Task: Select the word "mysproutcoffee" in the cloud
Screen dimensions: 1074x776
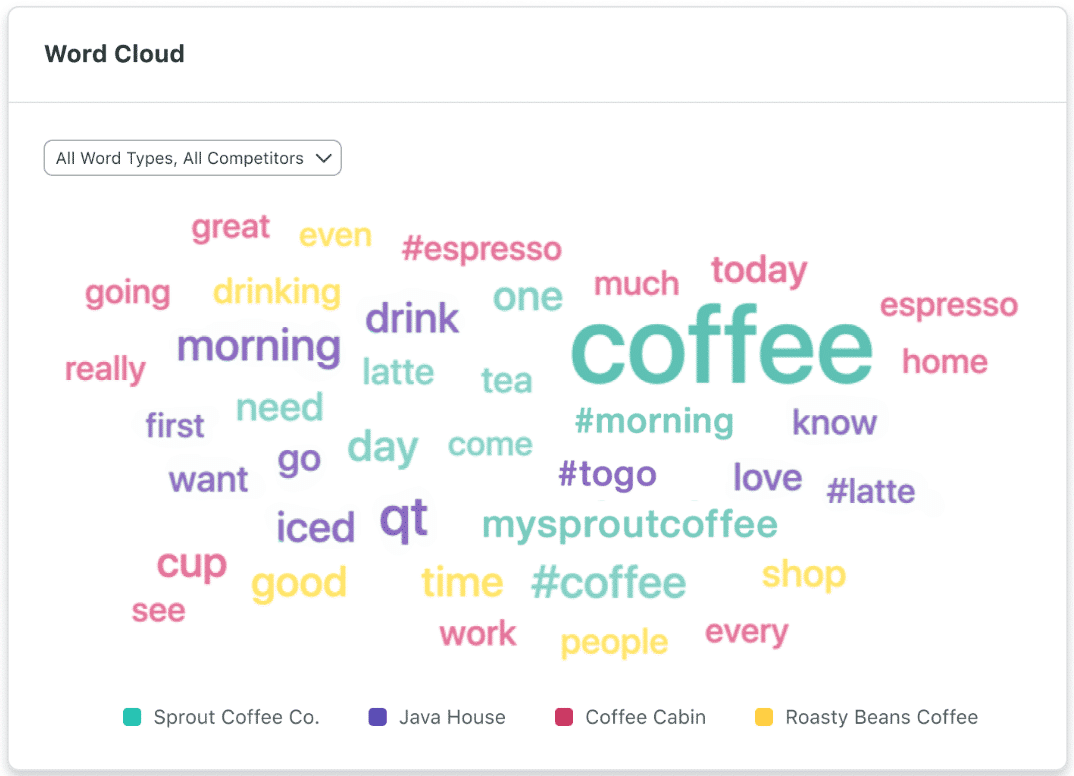Action: (629, 525)
